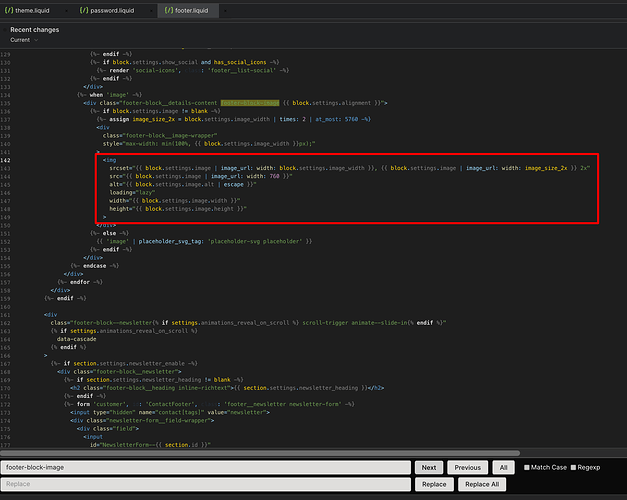Focus the search field containing footer-block-image
The width and height of the screenshot is (627, 500).
point(205,467)
